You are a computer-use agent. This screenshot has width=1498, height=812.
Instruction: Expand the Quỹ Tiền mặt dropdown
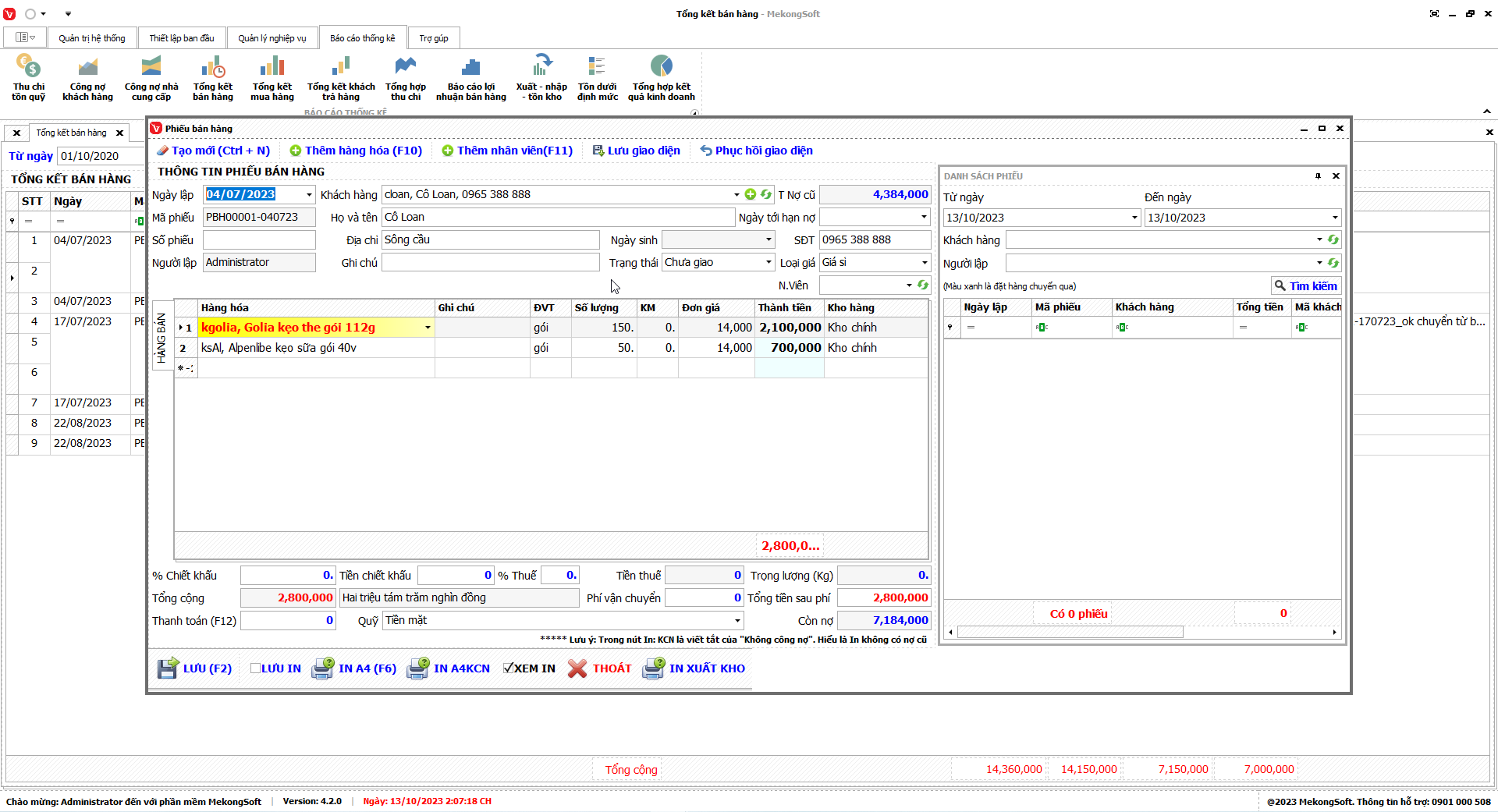(x=737, y=621)
